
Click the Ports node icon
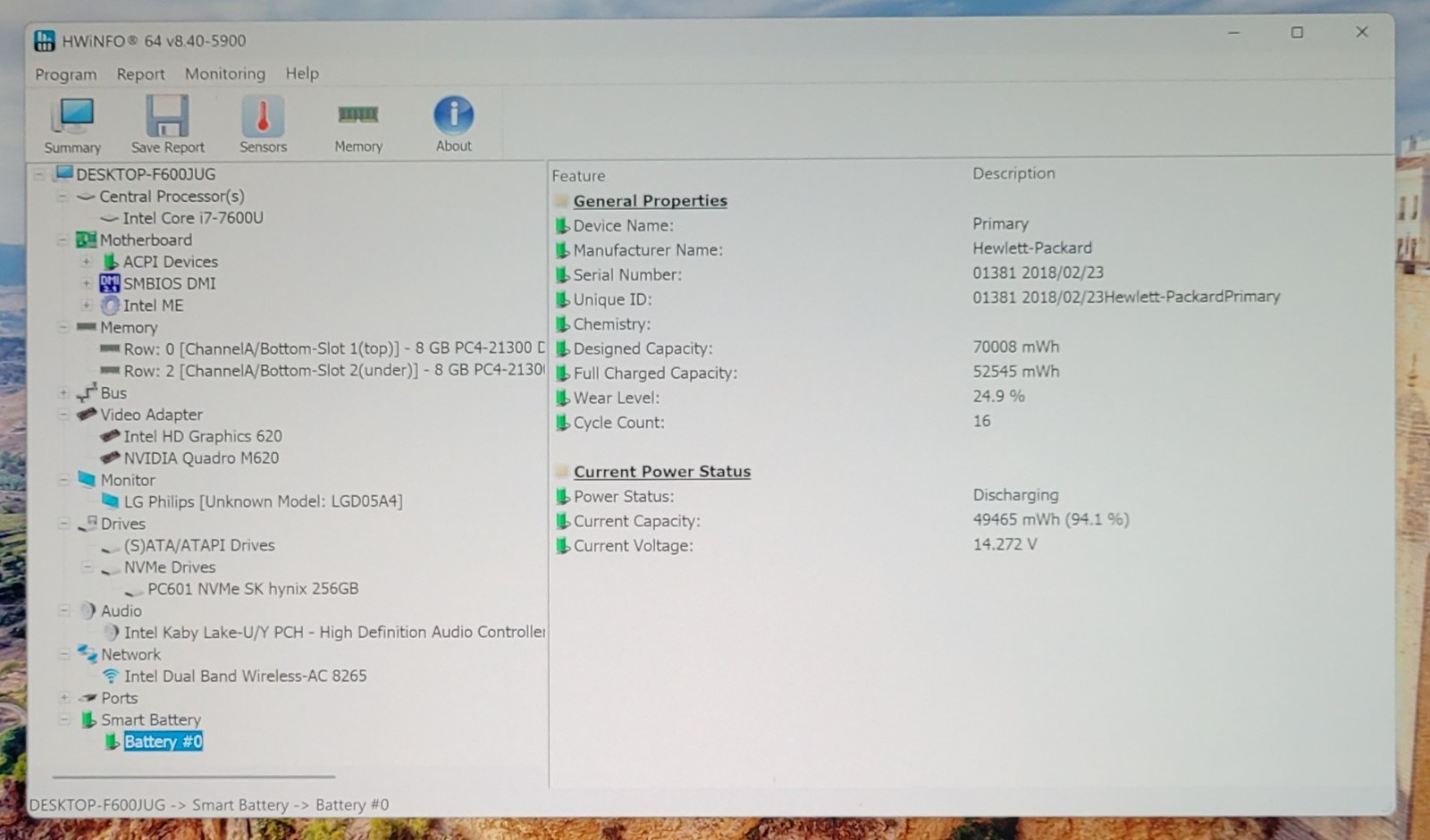click(88, 698)
